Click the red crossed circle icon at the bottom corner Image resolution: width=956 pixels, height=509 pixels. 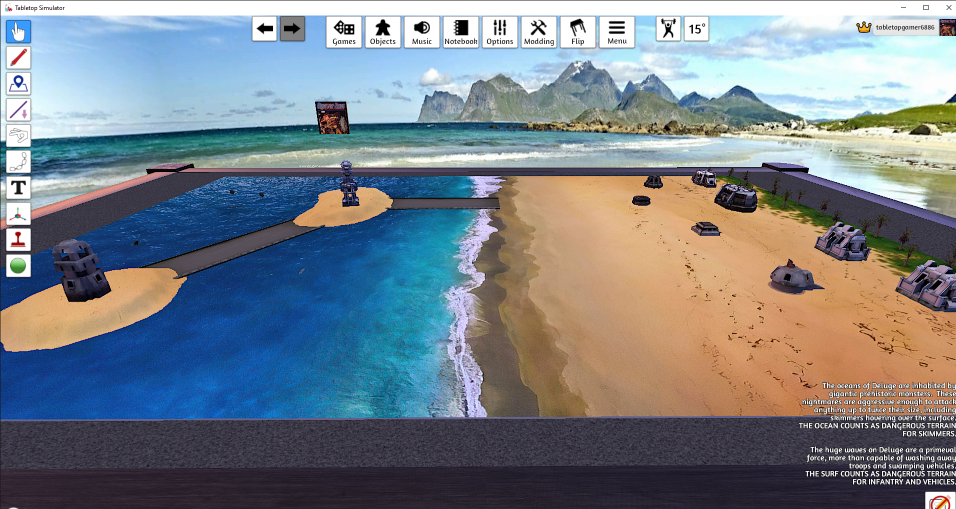pos(940,501)
